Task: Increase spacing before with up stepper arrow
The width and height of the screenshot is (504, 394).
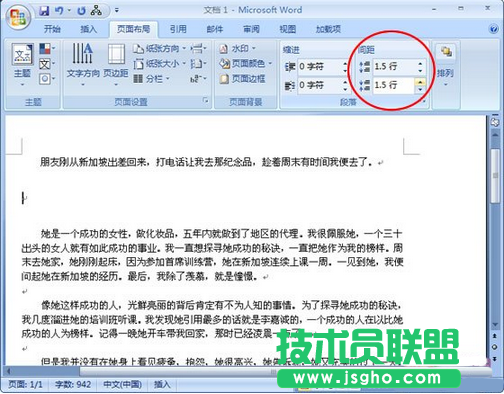Action: [420, 63]
